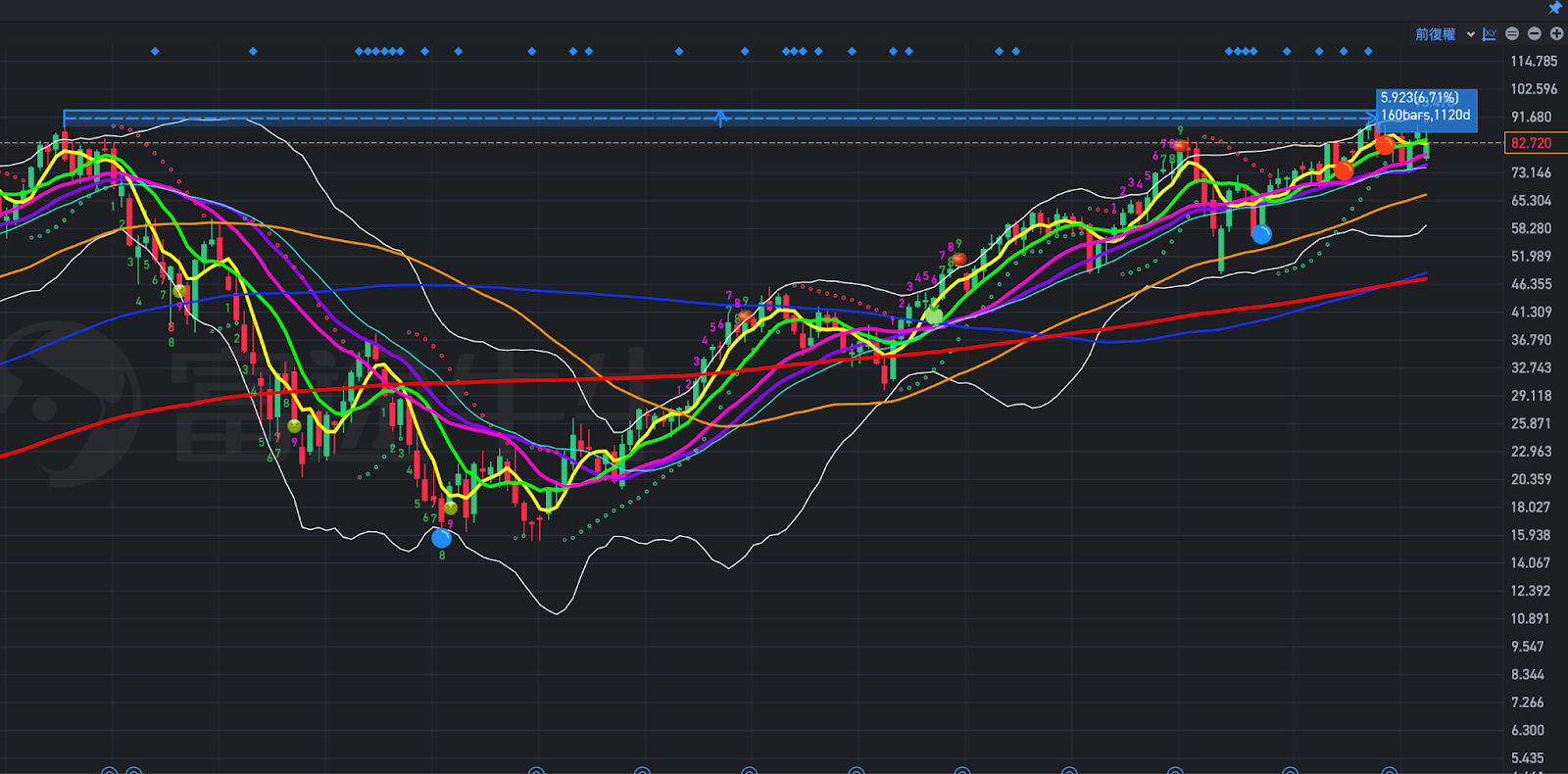Image resolution: width=1568 pixels, height=774 pixels.
Task: Click the 73.146 price axis label
Action: [x=1531, y=172]
